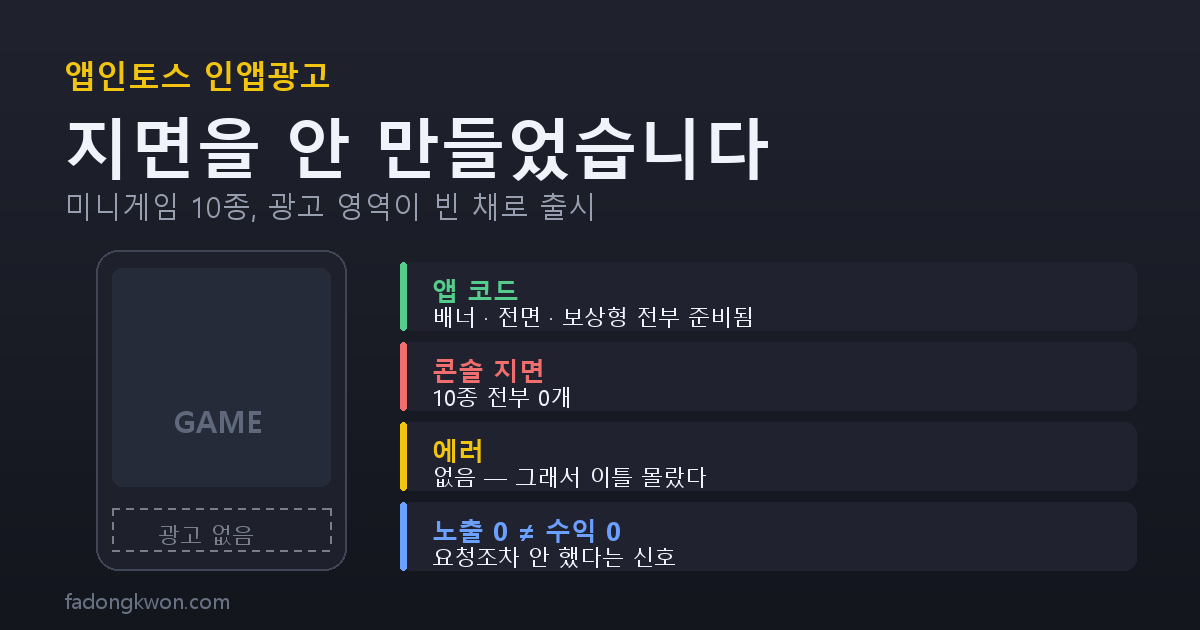Click the text 10종 전부 0개
The width and height of the screenshot is (1200, 630).
click(x=502, y=398)
